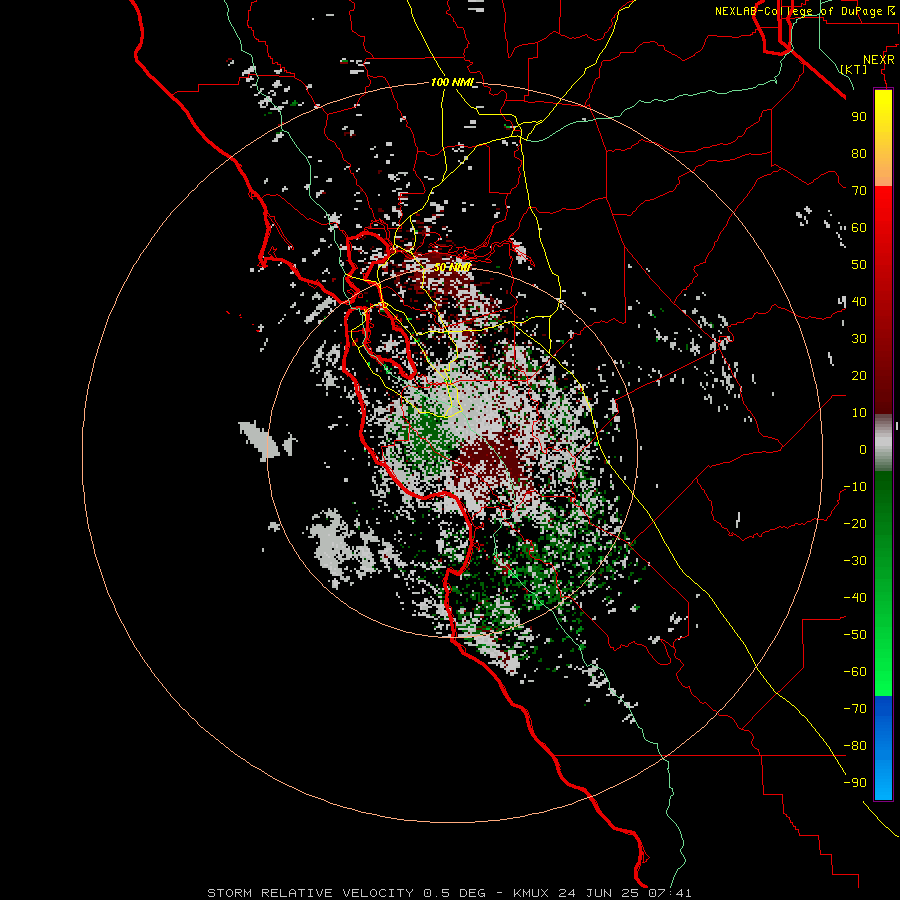This screenshot has height=900, width=900.
Task: Pick the gray zero-velocity segment of the color bar
Action: point(883,443)
